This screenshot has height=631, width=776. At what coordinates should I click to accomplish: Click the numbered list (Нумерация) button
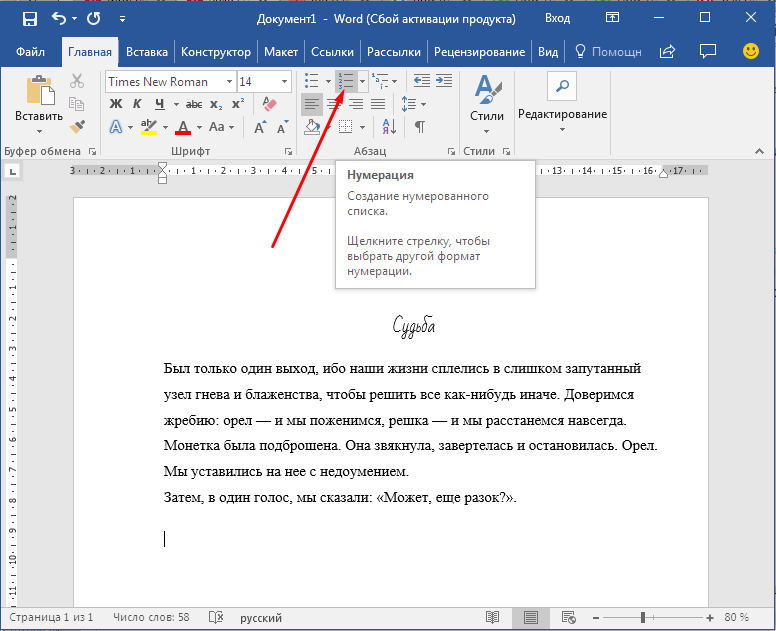coord(346,81)
